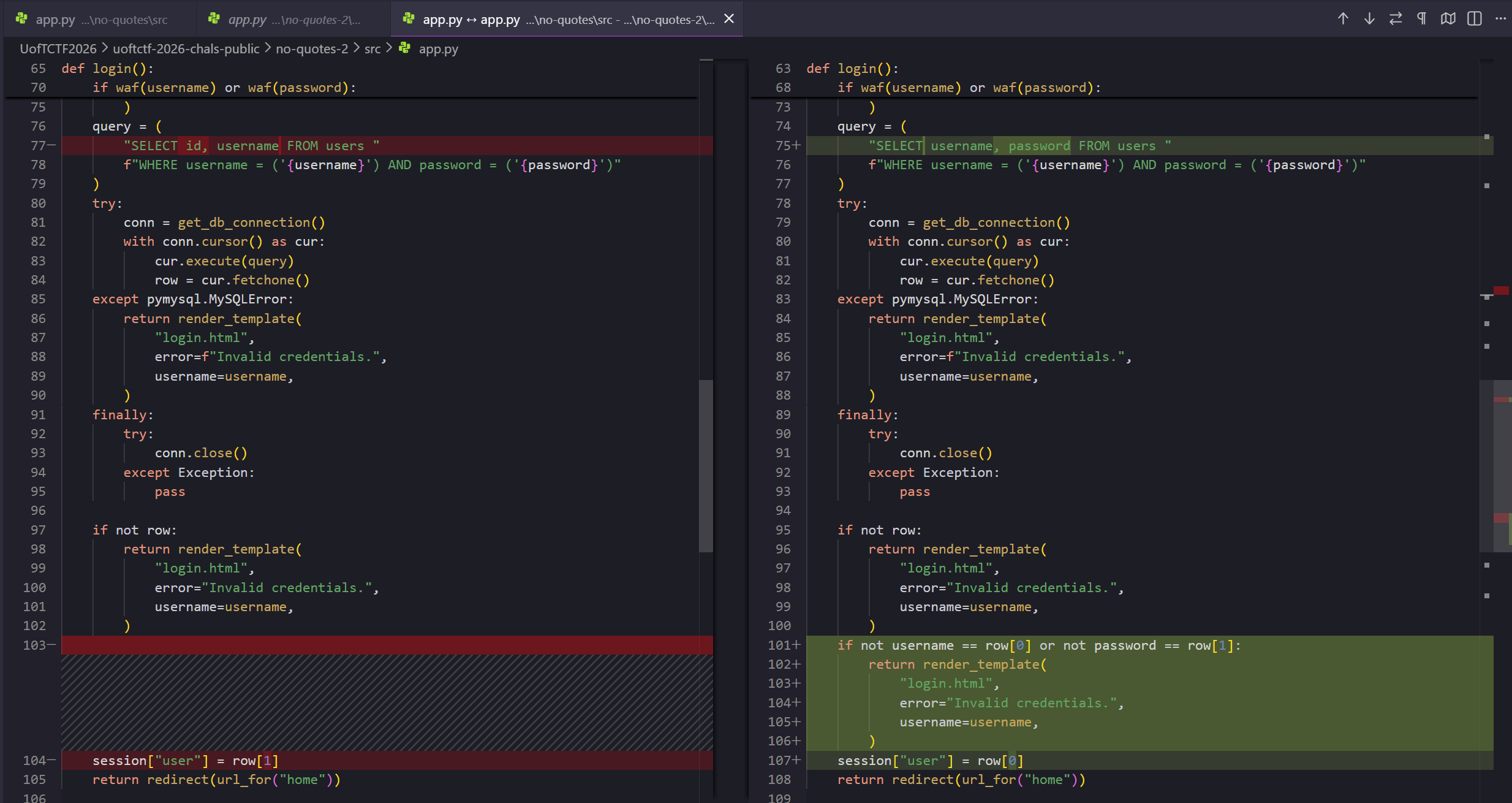Screen dimensions: 1512x803
Task: Open uoftctf-2026-chals-public breadcrumb
Action: point(186,49)
